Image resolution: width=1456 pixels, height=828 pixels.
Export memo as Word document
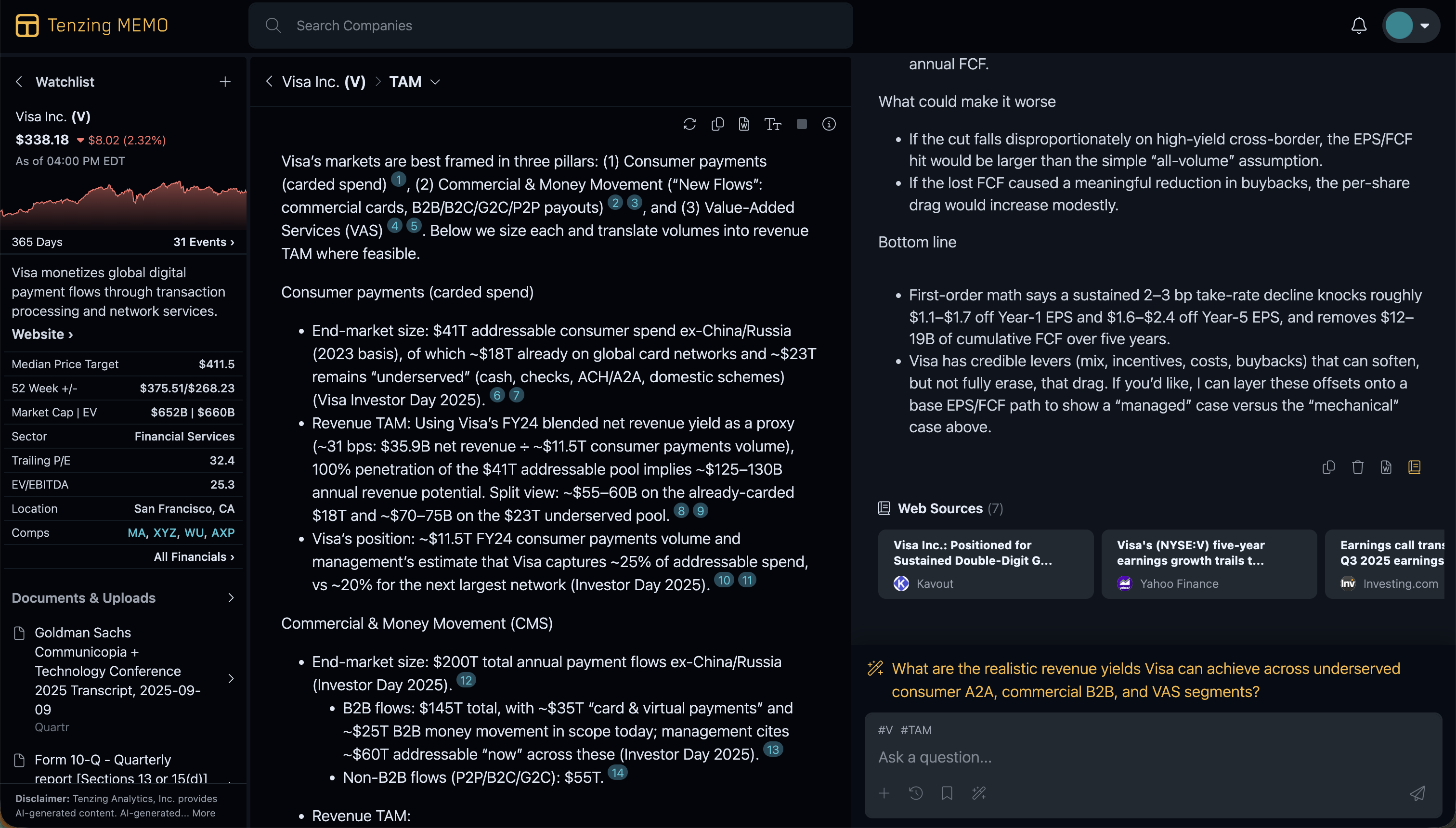point(744,124)
